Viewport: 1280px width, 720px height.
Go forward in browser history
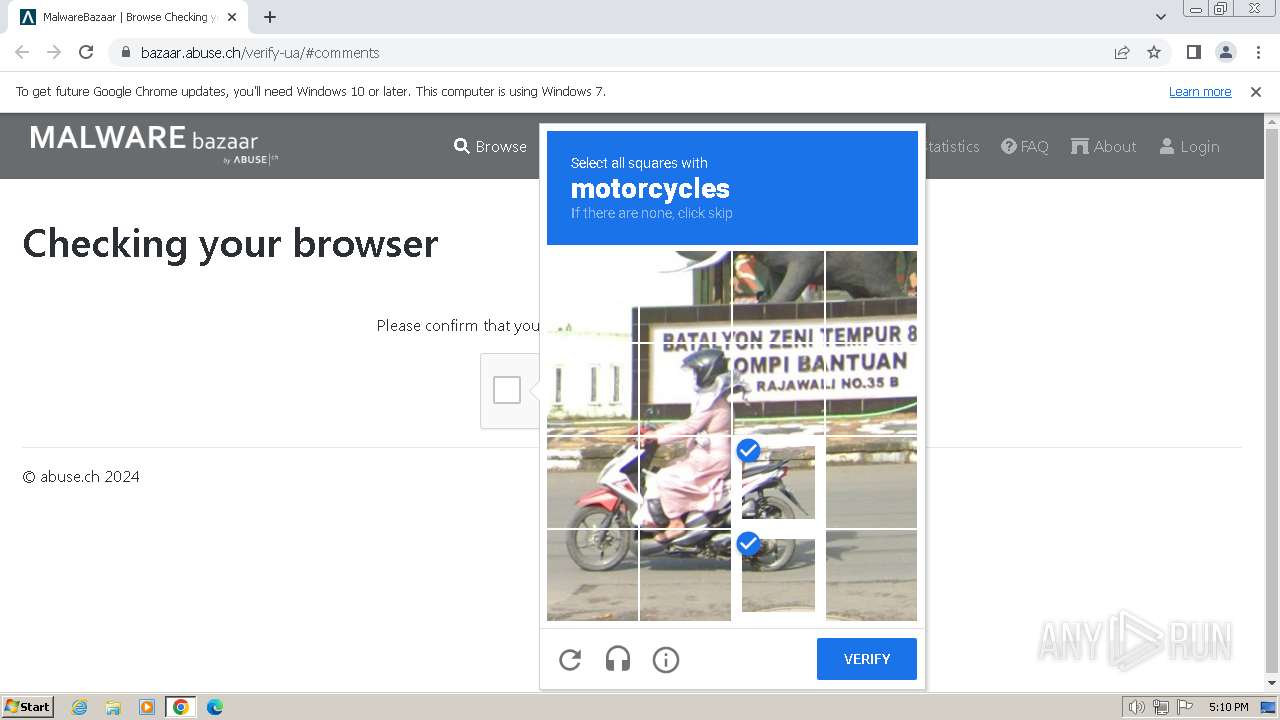54,52
